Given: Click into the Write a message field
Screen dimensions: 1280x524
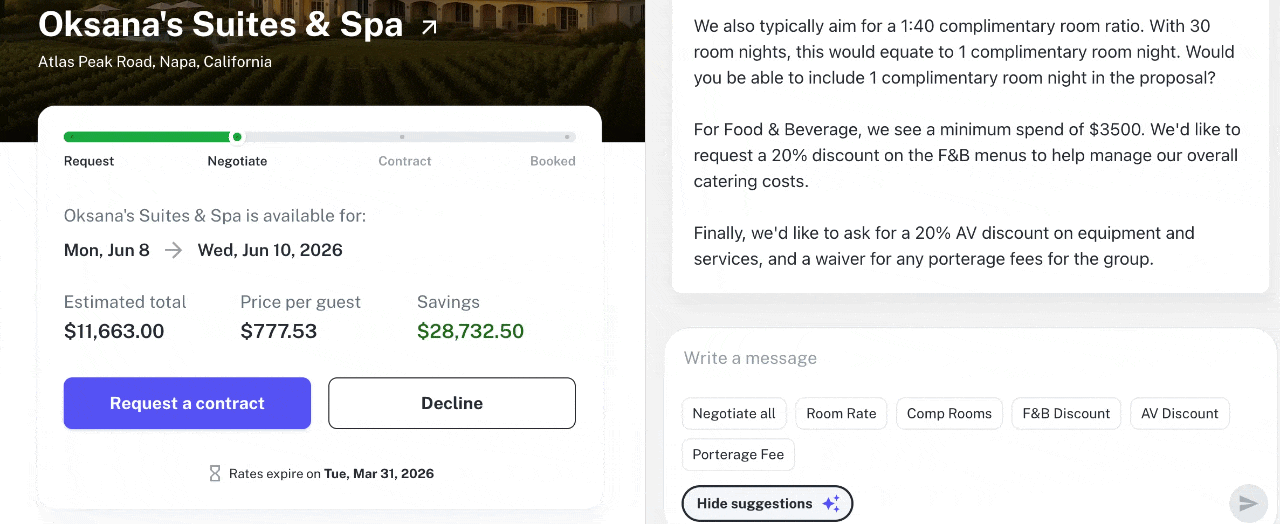Looking at the screenshot, I should 960,358.
